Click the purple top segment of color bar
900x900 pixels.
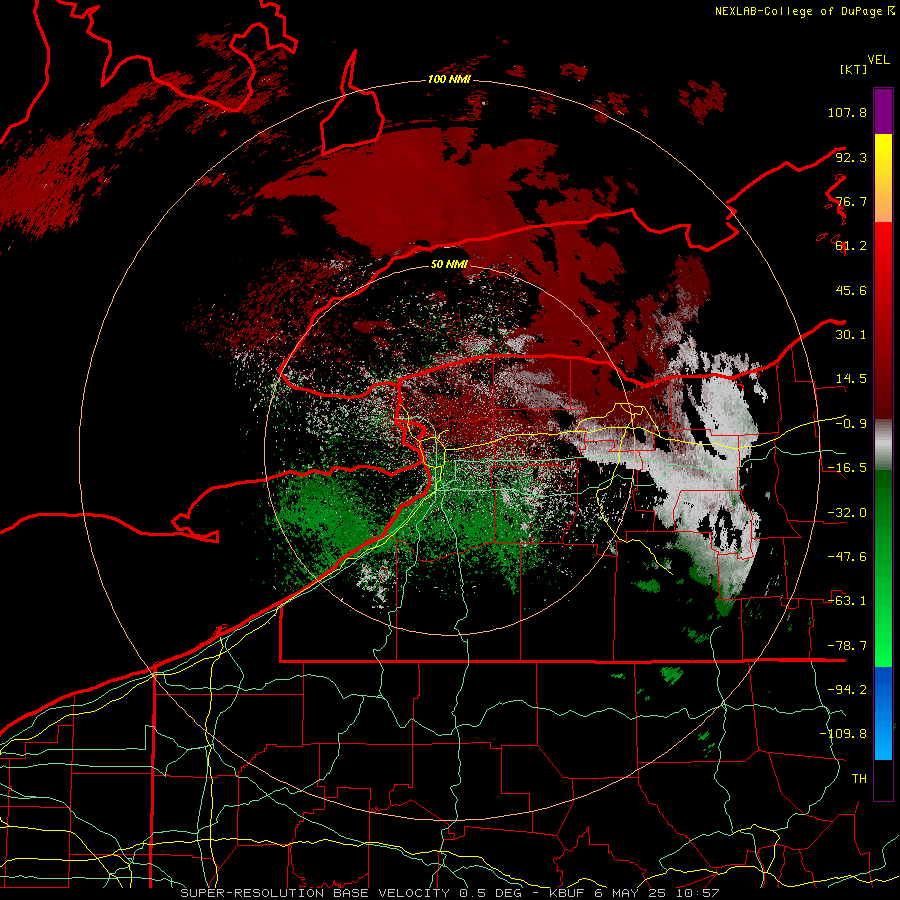tap(883, 111)
